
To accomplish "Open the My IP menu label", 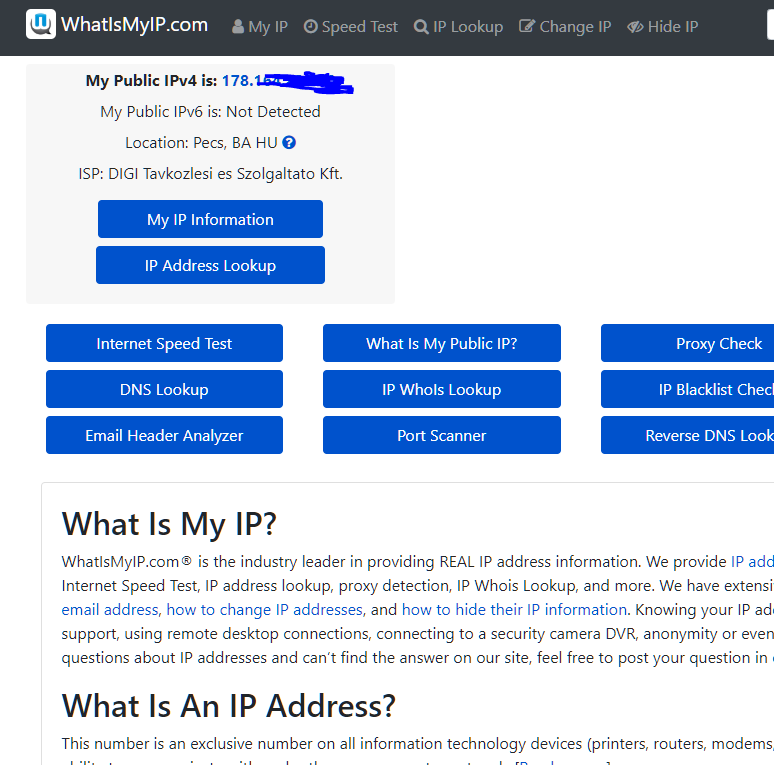I will pyautogui.click(x=268, y=27).
